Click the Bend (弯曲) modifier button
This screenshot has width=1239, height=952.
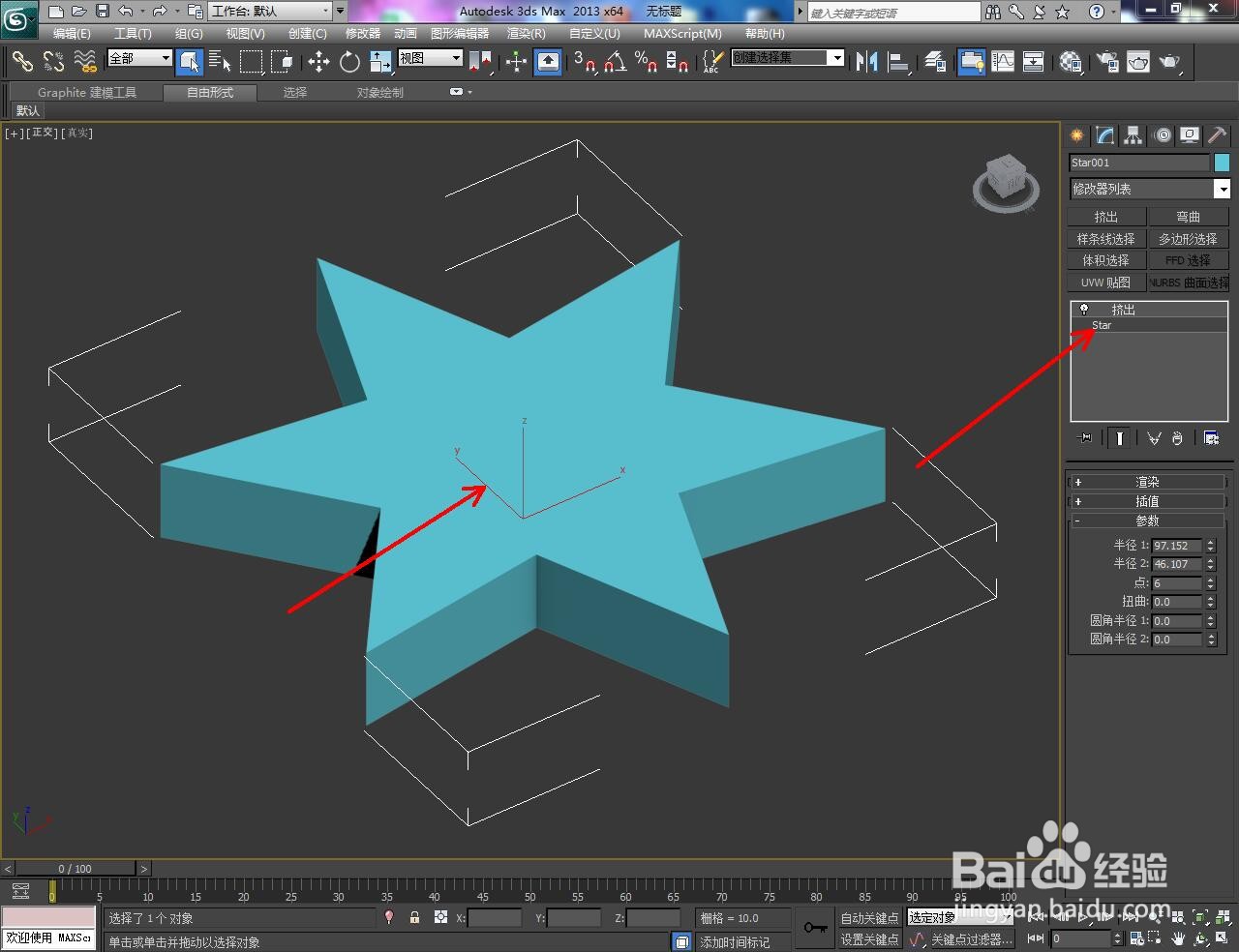[x=1189, y=217]
